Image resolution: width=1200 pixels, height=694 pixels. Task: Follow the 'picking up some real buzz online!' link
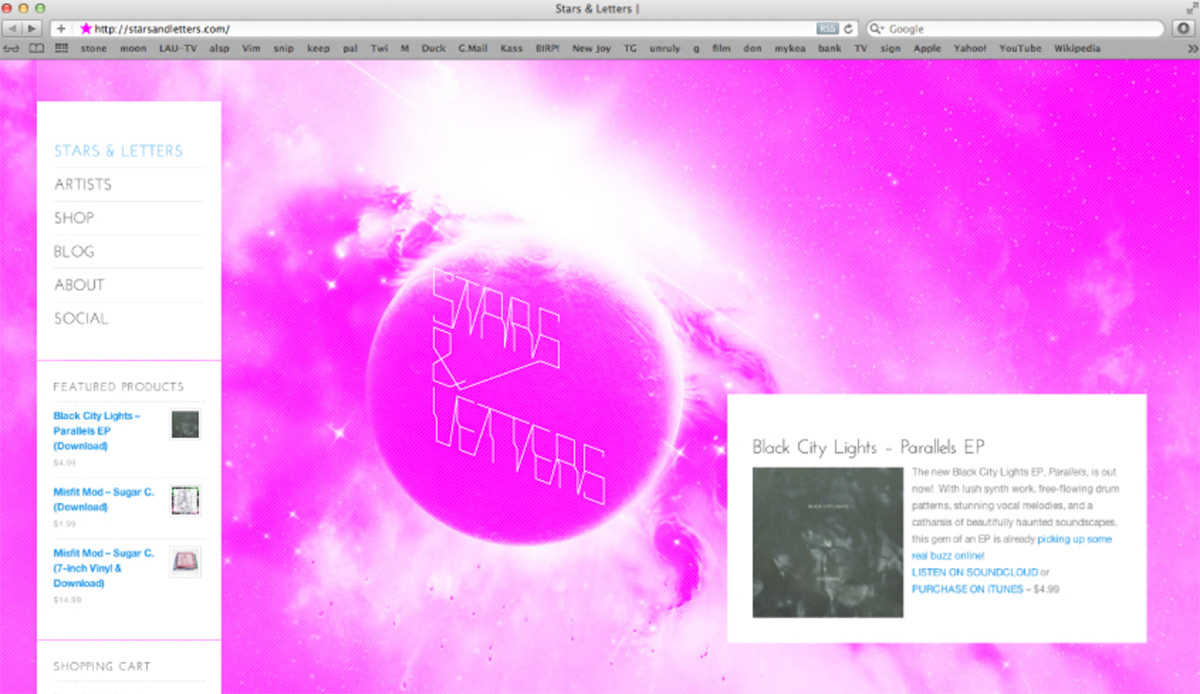(1011, 547)
